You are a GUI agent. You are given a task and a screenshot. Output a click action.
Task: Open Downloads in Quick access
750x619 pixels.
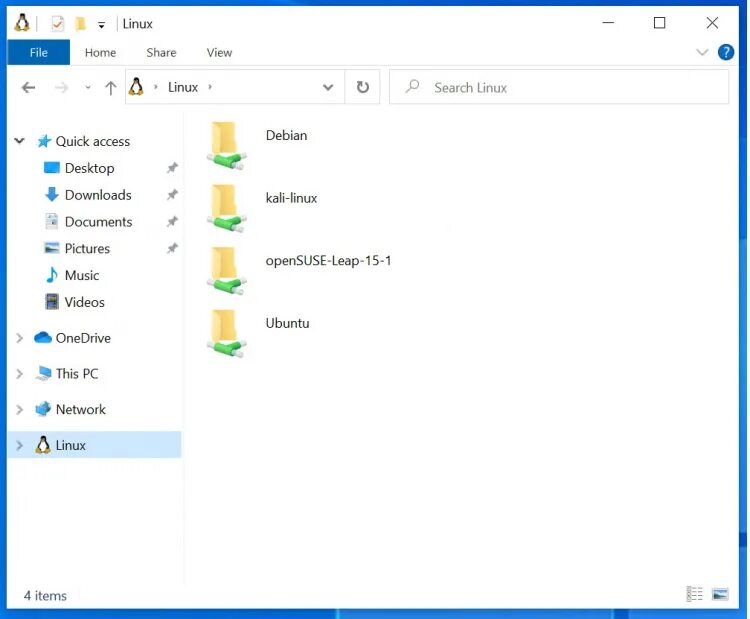click(98, 195)
